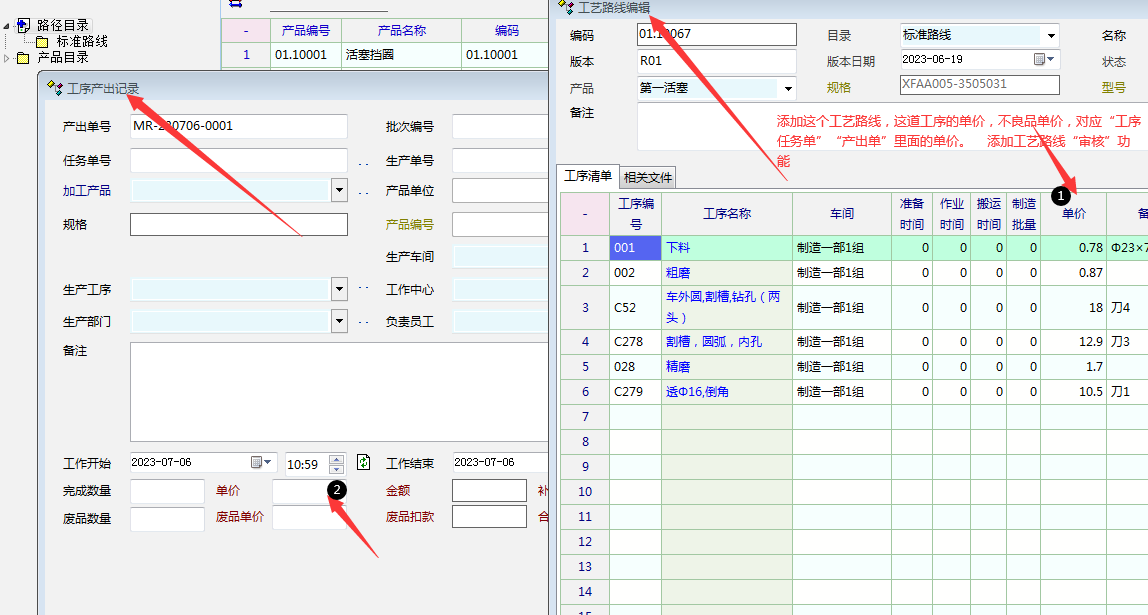Expand the 产品目录 tree node
1148x615 pixels.
[7, 58]
